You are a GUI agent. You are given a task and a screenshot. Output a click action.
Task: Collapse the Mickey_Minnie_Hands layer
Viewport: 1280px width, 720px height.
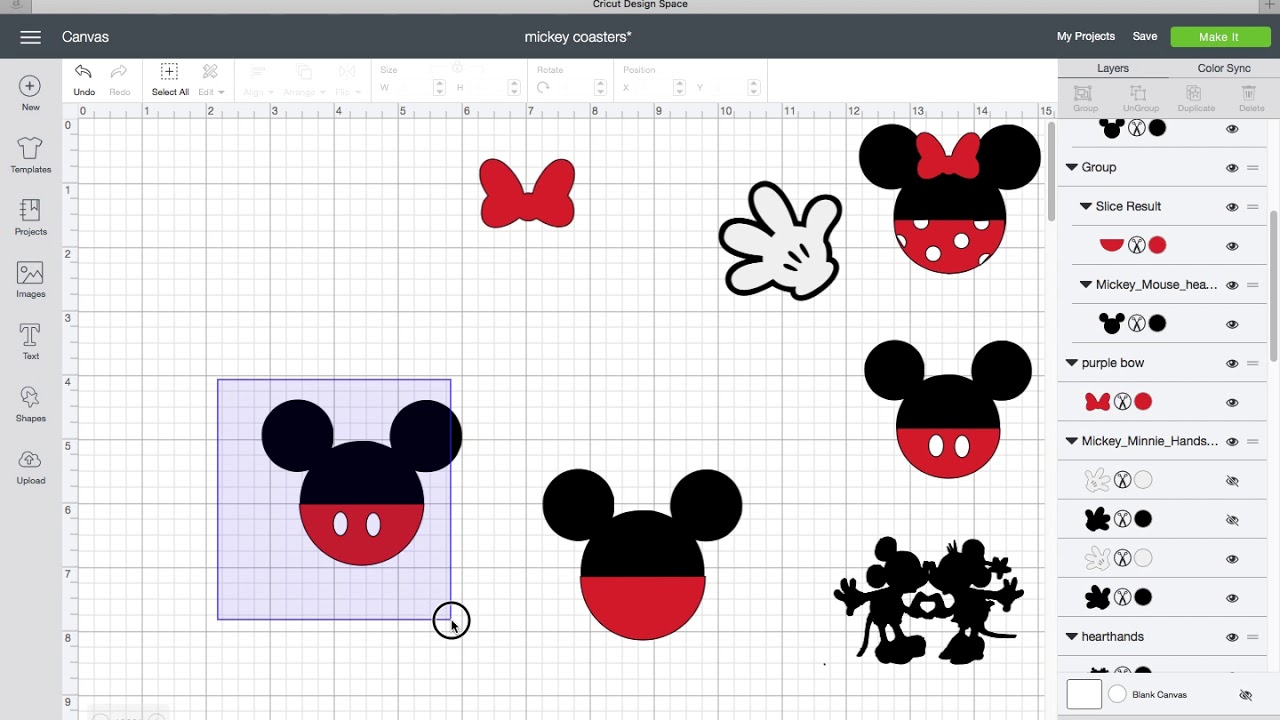[x=1071, y=441]
